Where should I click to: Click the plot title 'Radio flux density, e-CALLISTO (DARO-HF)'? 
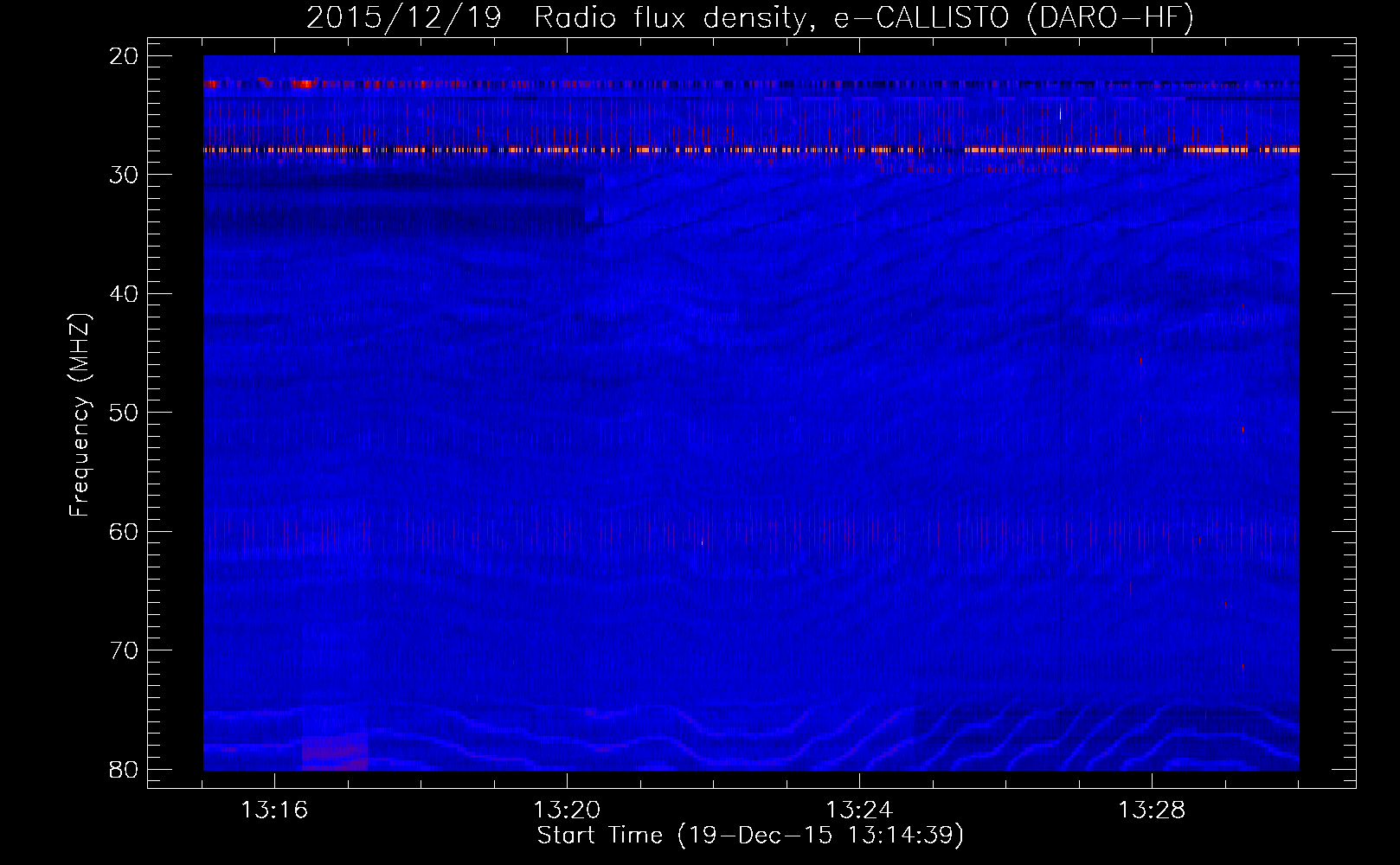tap(864, 18)
